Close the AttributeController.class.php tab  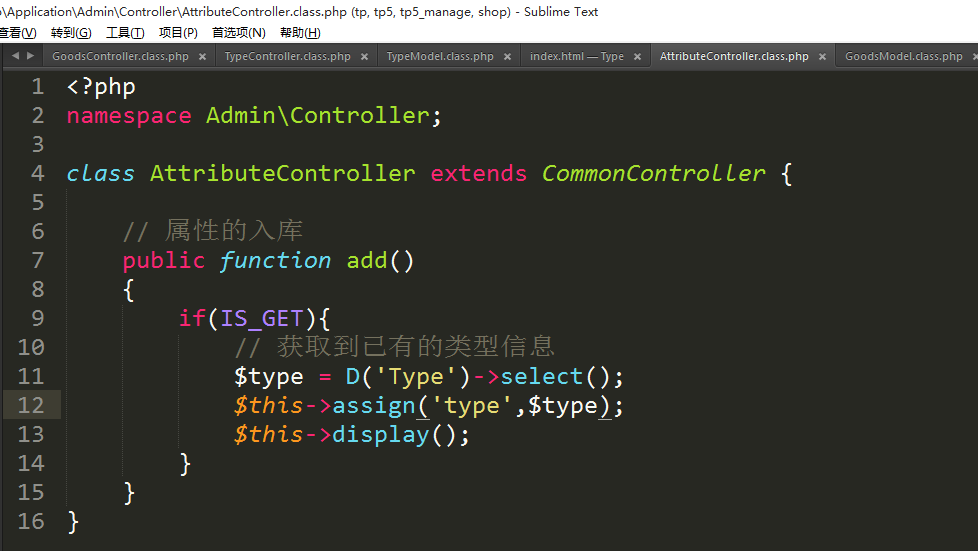pyautogui.click(x=822, y=57)
